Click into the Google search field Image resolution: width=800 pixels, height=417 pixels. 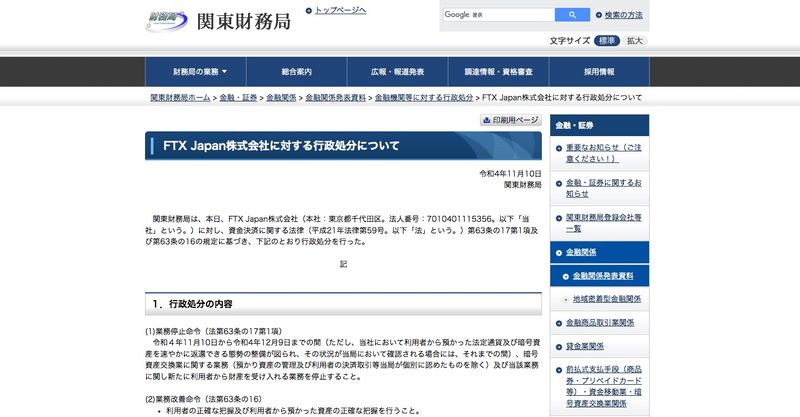(497, 15)
